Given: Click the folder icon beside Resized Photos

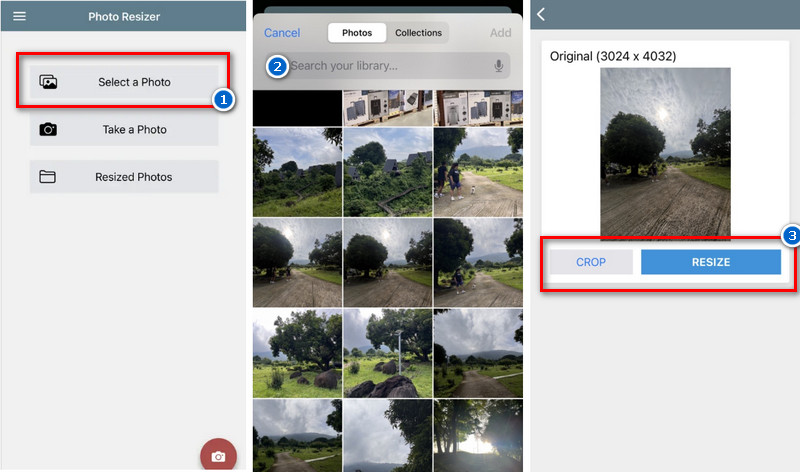Looking at the screenshot, I should (x=48, y=177).
